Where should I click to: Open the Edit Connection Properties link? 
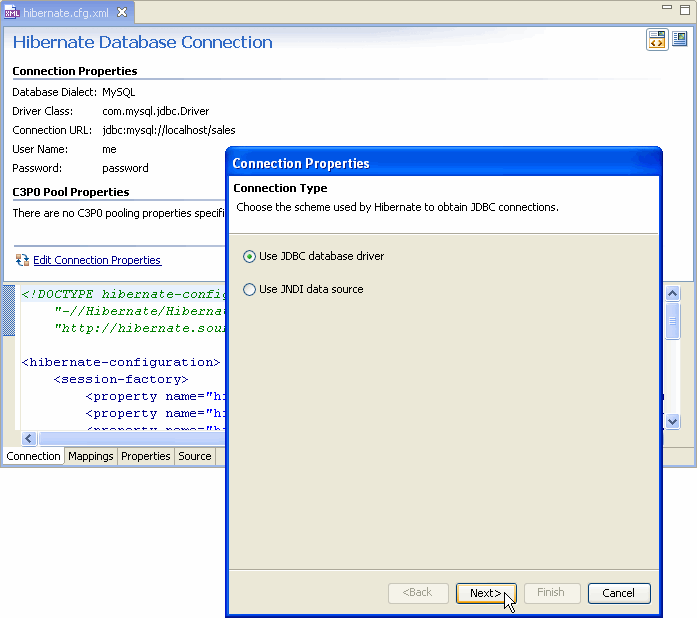click(97, 260)
